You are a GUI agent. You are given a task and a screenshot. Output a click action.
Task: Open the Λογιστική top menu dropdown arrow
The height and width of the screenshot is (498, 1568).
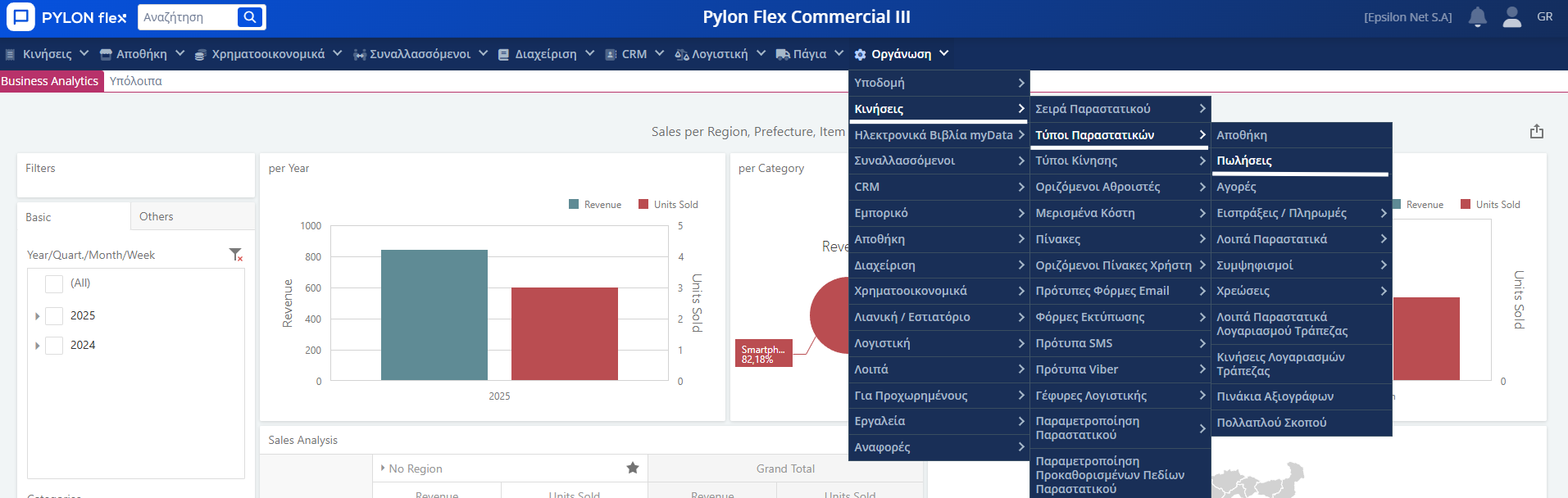pos(761,53)
